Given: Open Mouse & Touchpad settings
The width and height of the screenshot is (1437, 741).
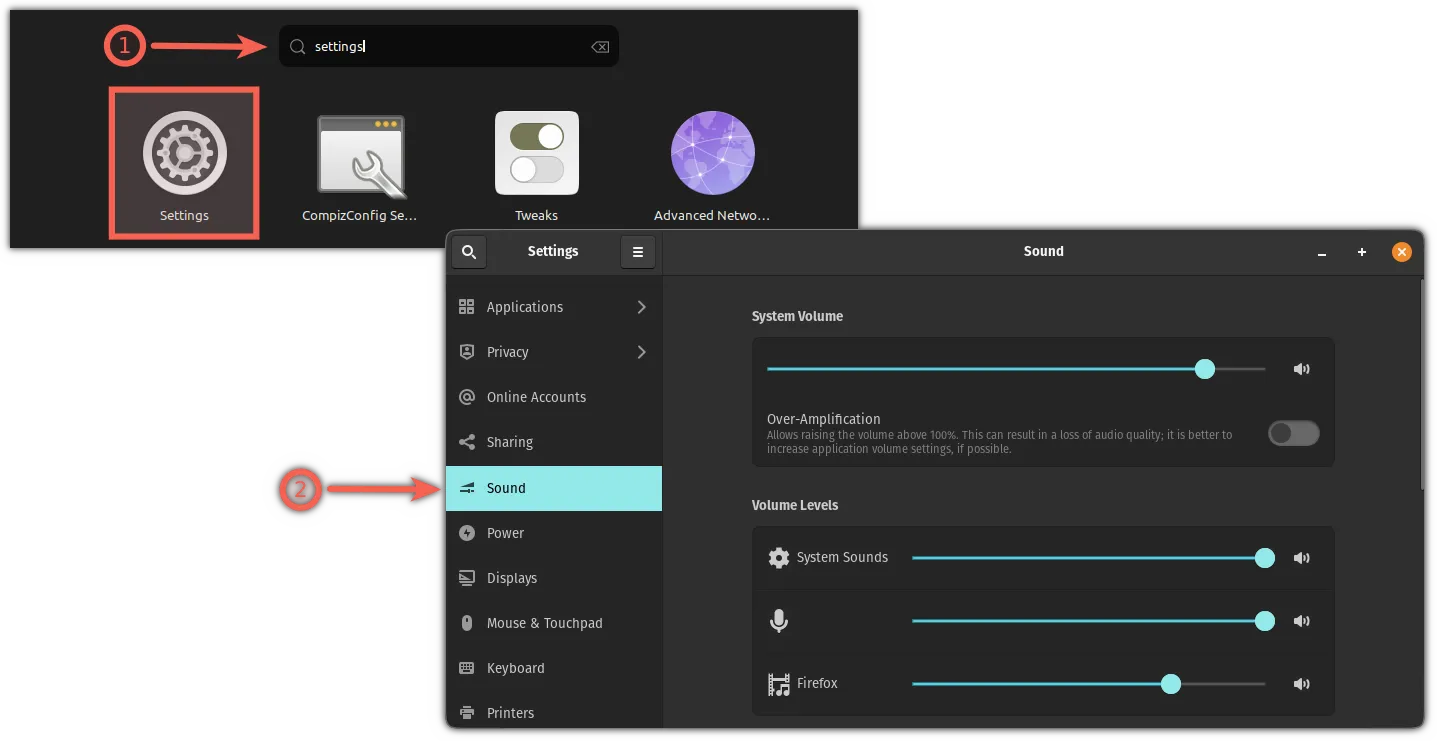Looking at the screenshot, I should pos(544,623).
